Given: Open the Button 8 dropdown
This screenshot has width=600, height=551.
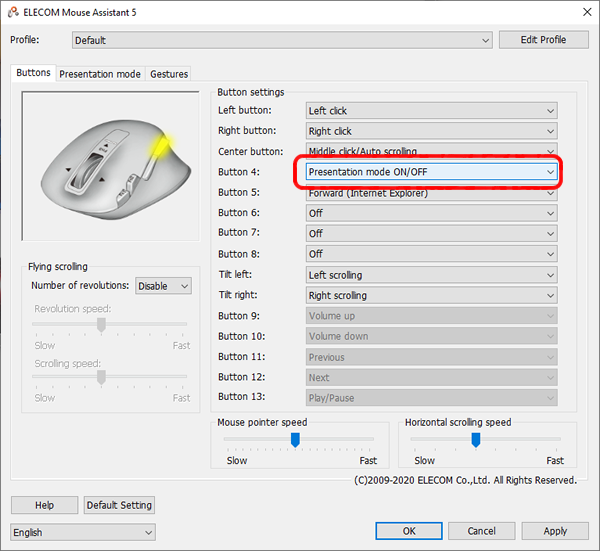Looking at the screenshot, I should click(x=431, y=254).
